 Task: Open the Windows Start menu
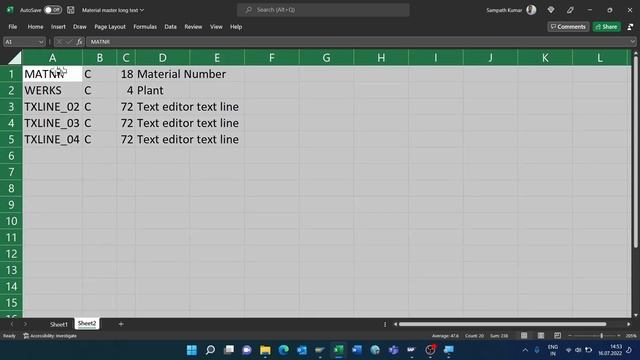(191, 350)
